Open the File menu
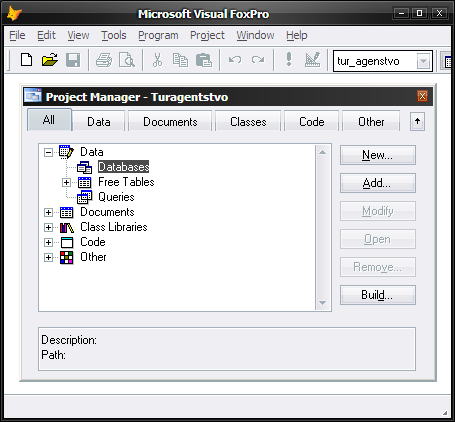 click(17, 35)
